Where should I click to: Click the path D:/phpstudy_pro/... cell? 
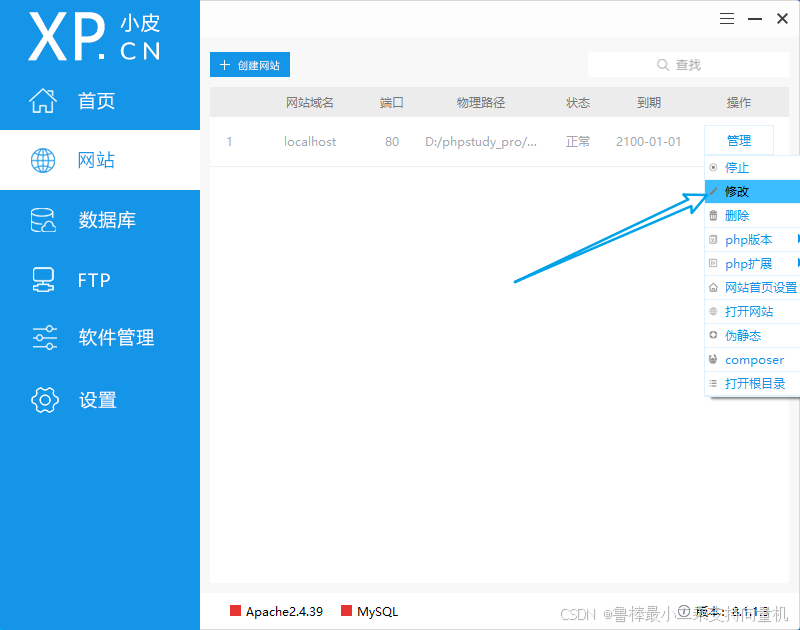coord(481,142)
